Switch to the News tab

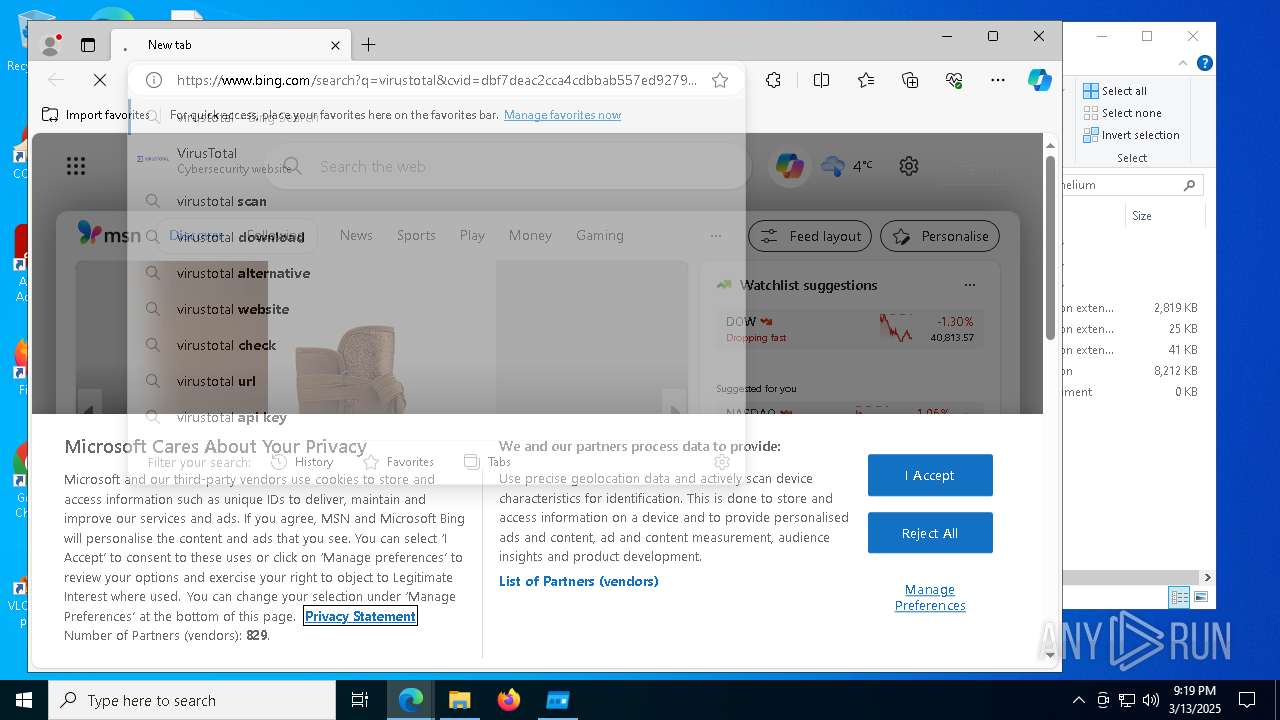(356, 236)
